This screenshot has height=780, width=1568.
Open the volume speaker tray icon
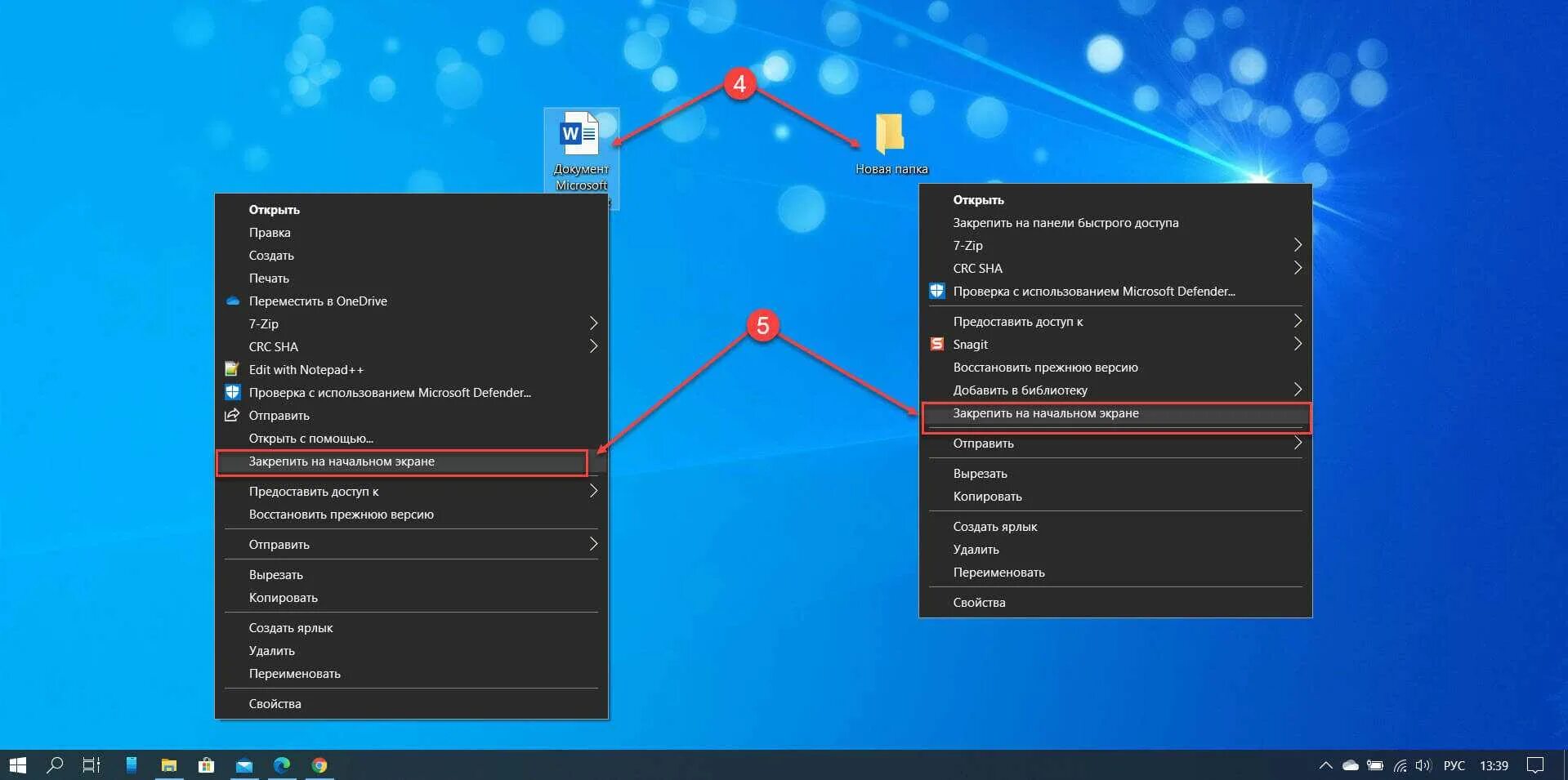[1423, 765]
